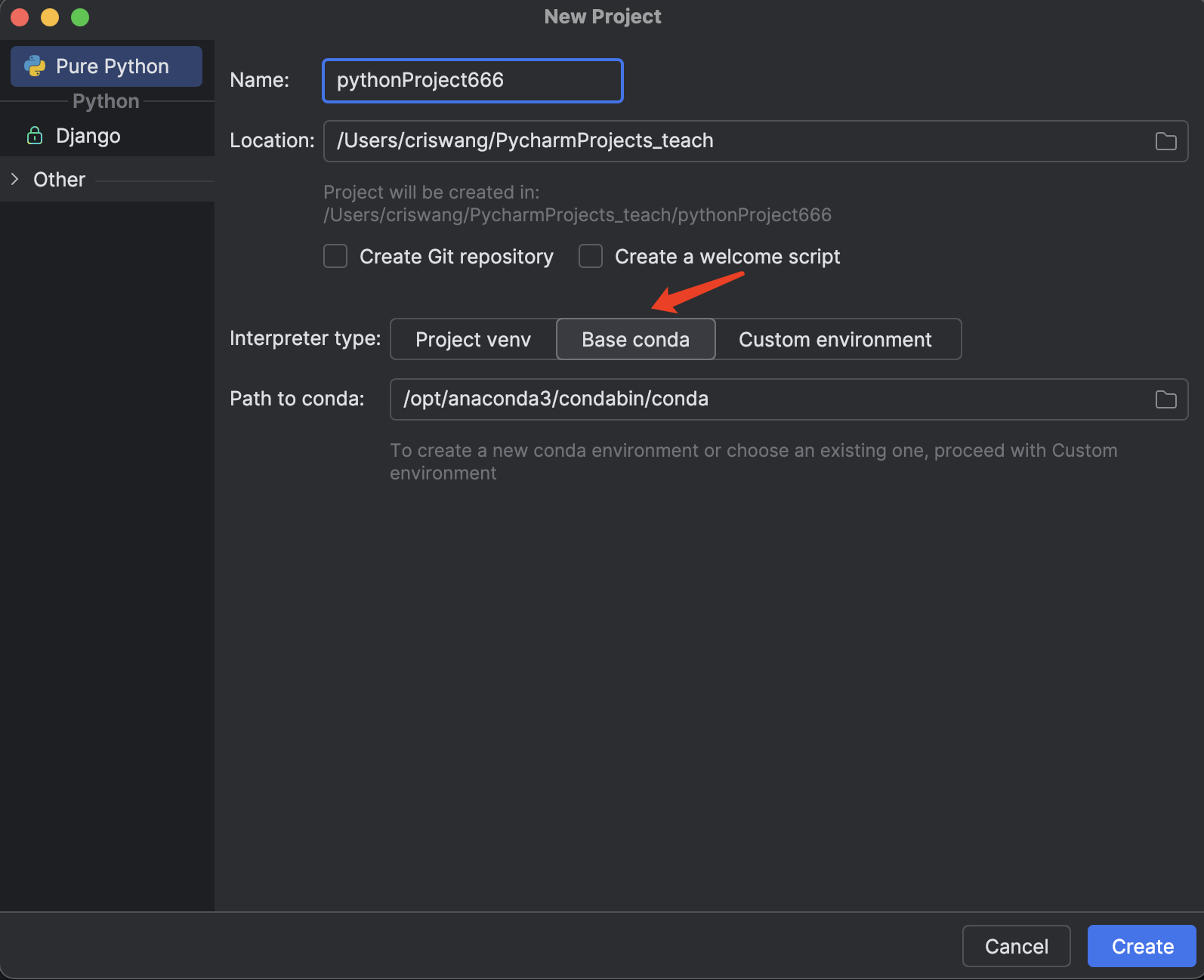1204x980 pixels.
Task: Click the Create button
Action: 1141,946
